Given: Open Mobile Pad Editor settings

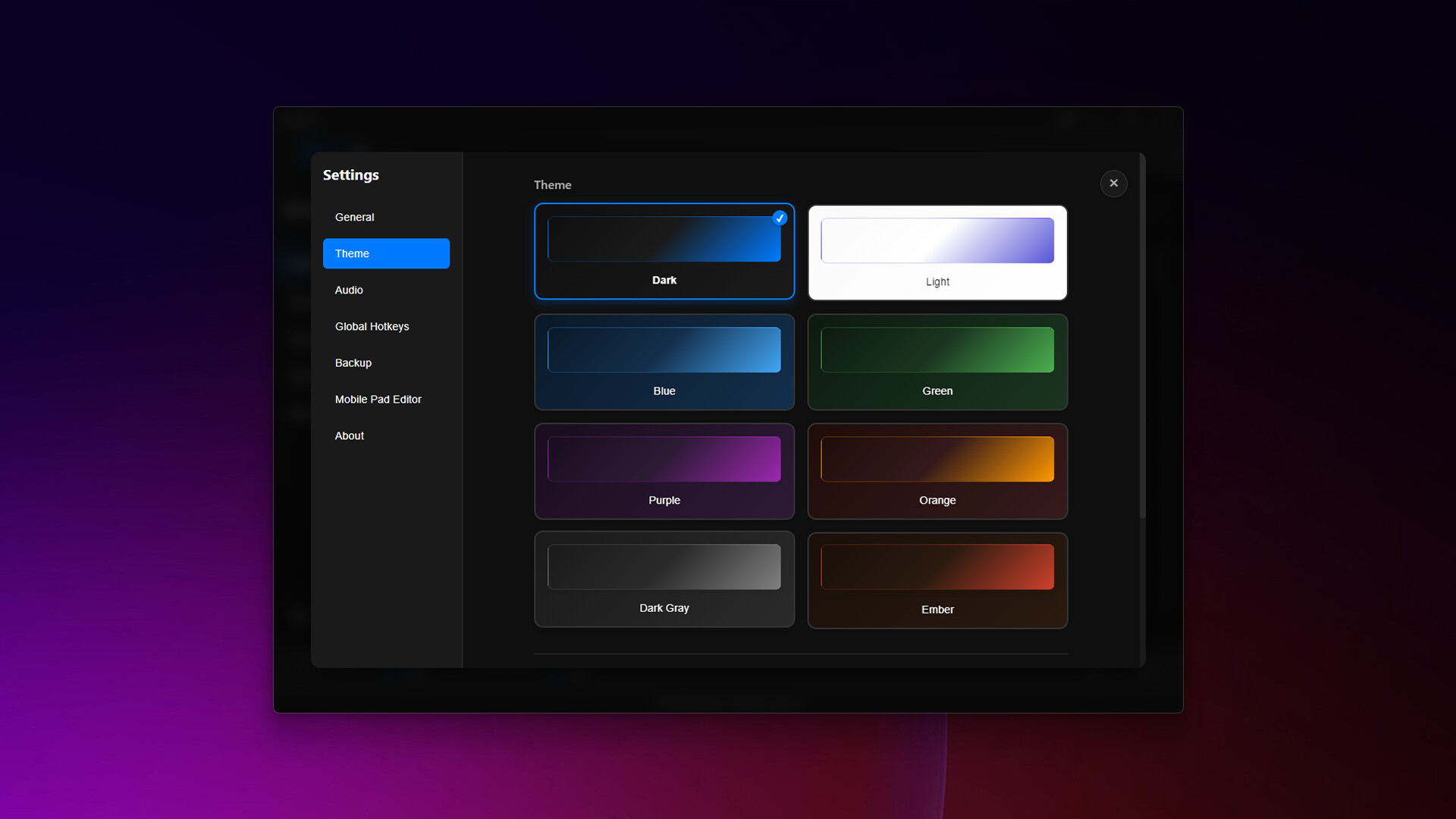Looking at the screenshot, I should click(x=378, y=400).
